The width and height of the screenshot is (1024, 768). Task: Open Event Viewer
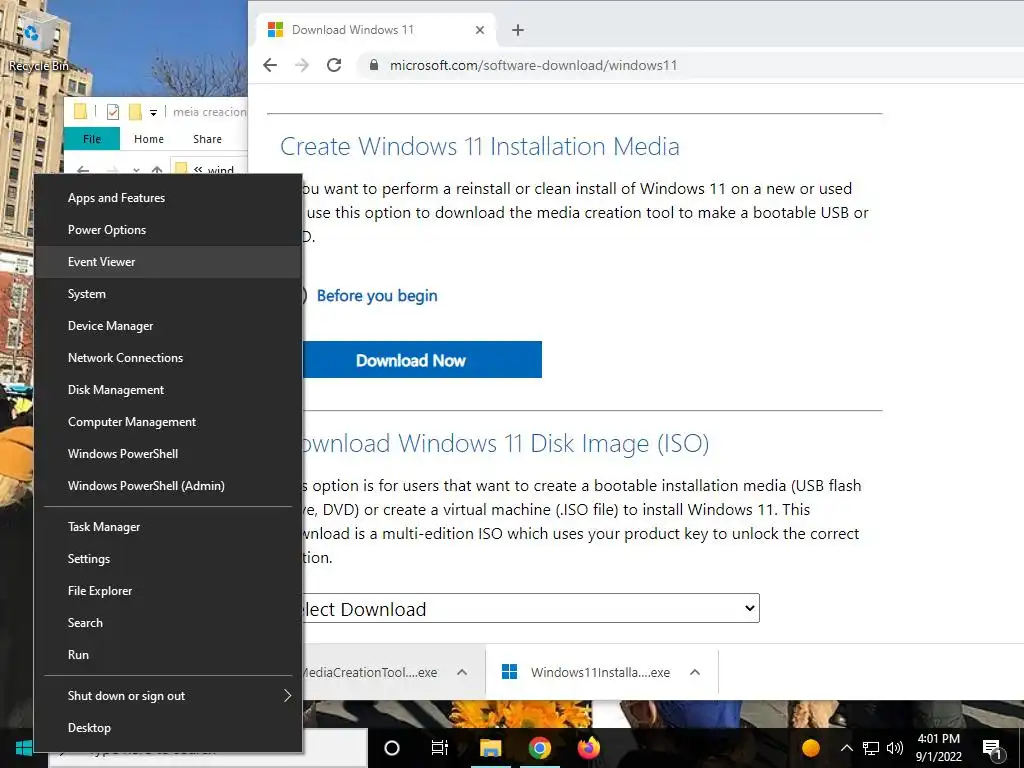point(168,262)
